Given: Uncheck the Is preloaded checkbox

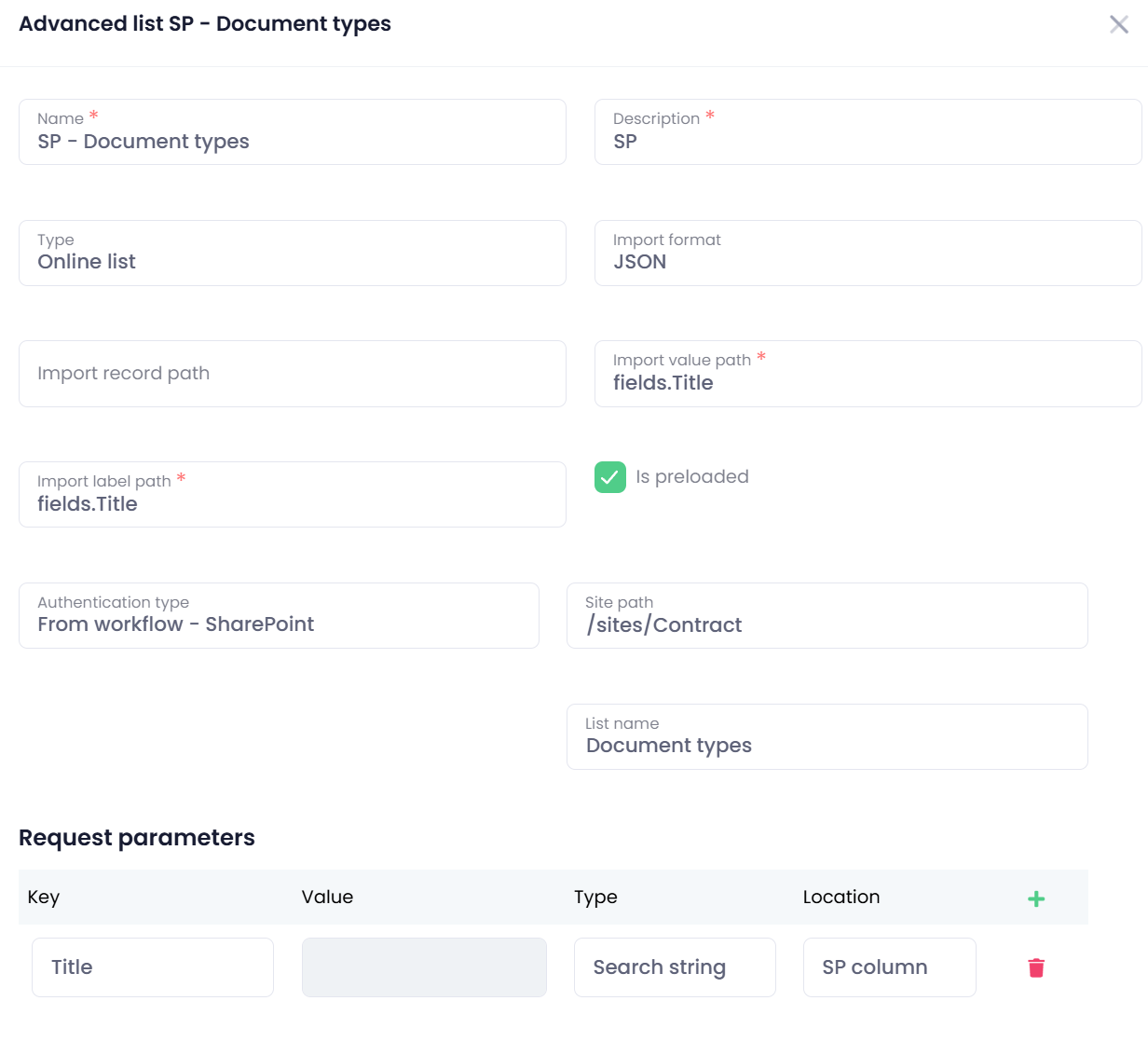Looking at the screenshot, I should [x=610, y=477].
